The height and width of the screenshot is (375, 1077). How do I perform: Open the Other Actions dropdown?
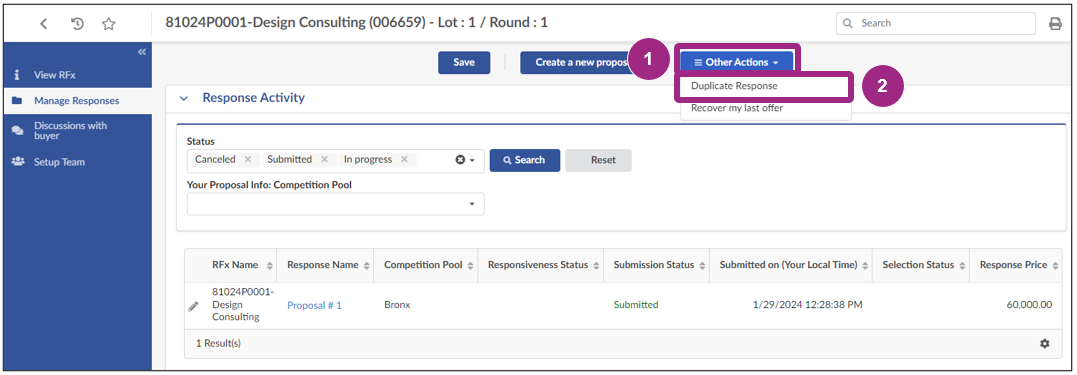(x=736, y=62)
